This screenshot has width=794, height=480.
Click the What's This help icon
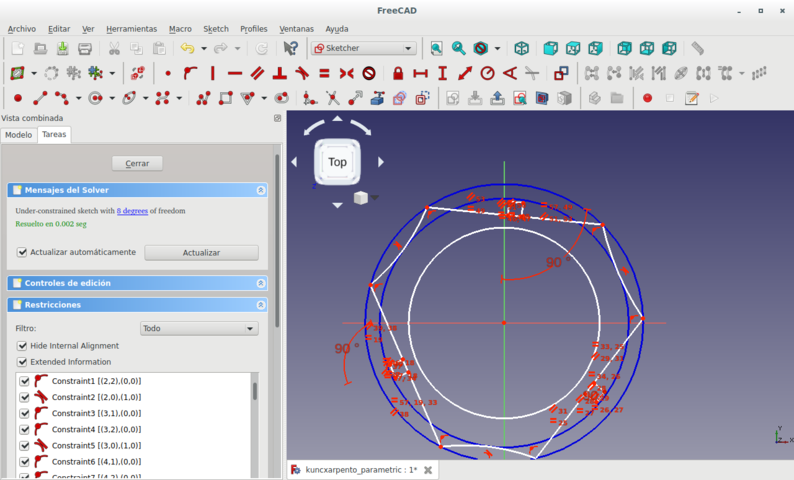tap(290, 48)
